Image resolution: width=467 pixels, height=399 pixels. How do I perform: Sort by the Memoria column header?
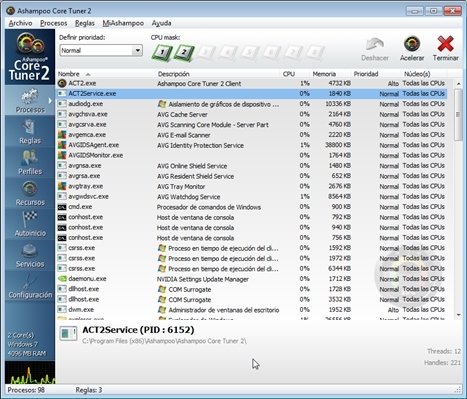click(324, 74)
